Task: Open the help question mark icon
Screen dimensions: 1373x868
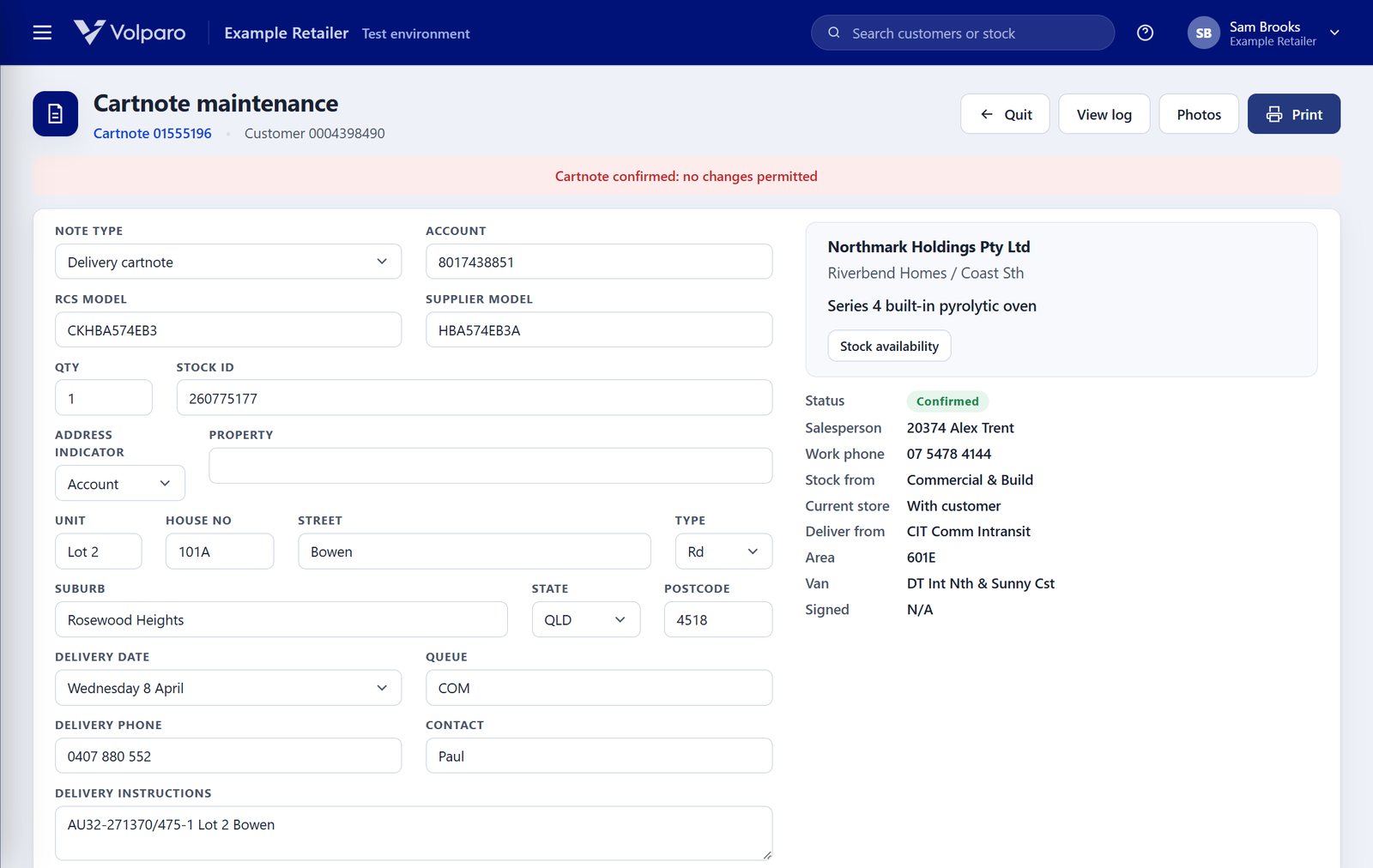Action: [x=1145, y=33]
